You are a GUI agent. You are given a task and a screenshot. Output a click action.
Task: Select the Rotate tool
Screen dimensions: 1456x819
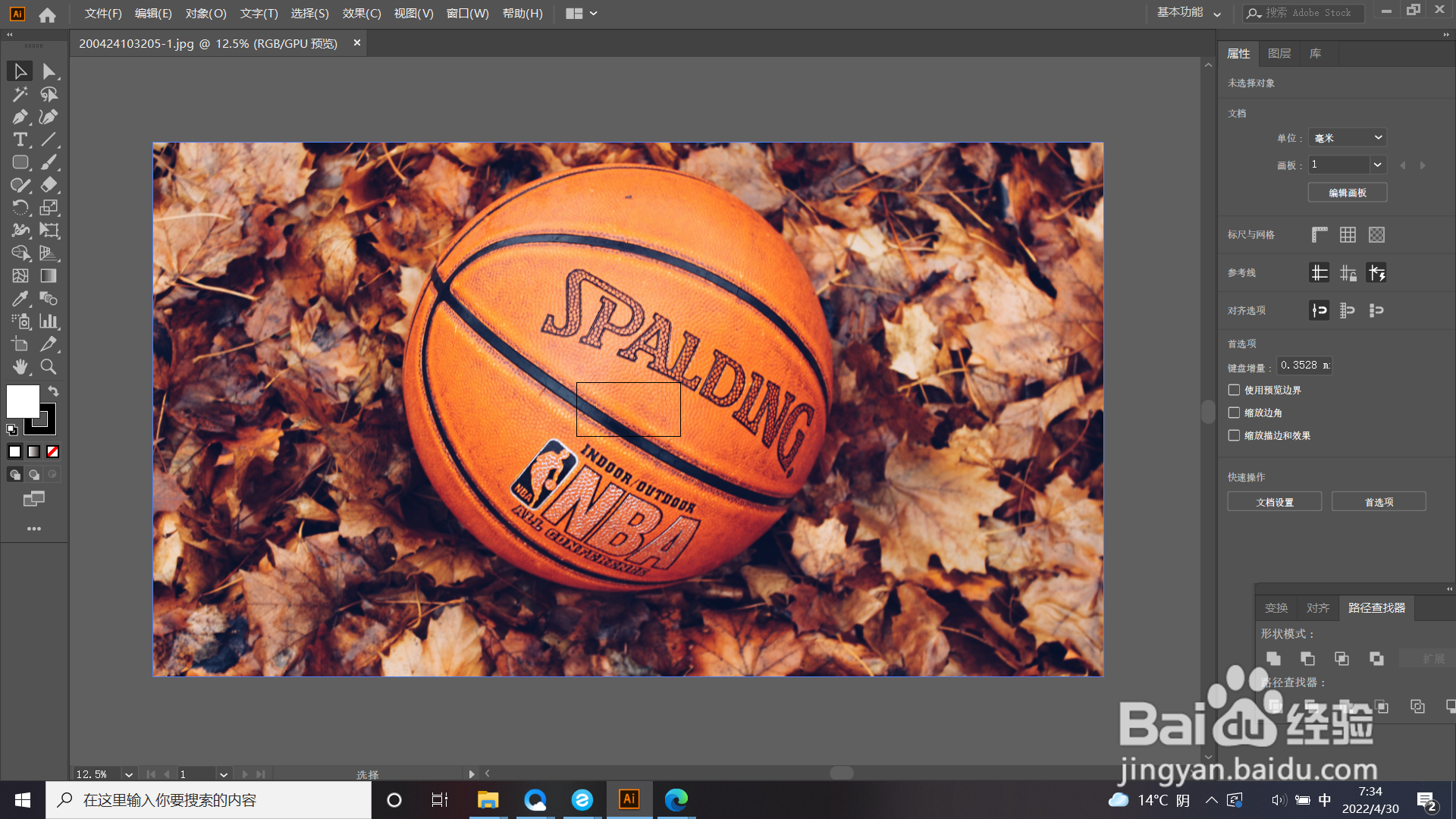[20, 208]
